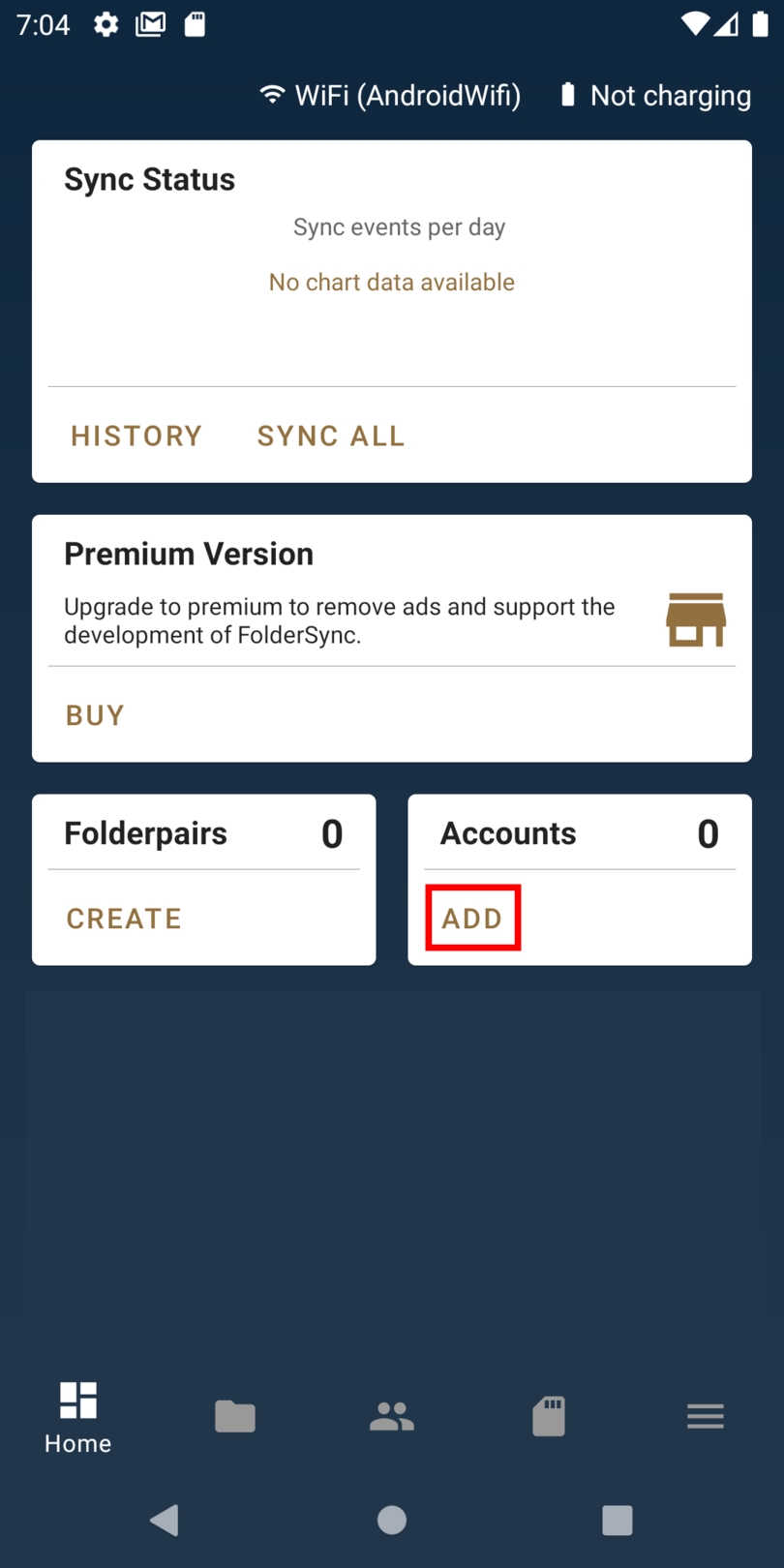Image resolution: width=784 pixels, height=1568 pixels.
Task: Open the file manager SD card icon
Action: coord(548,1415)
